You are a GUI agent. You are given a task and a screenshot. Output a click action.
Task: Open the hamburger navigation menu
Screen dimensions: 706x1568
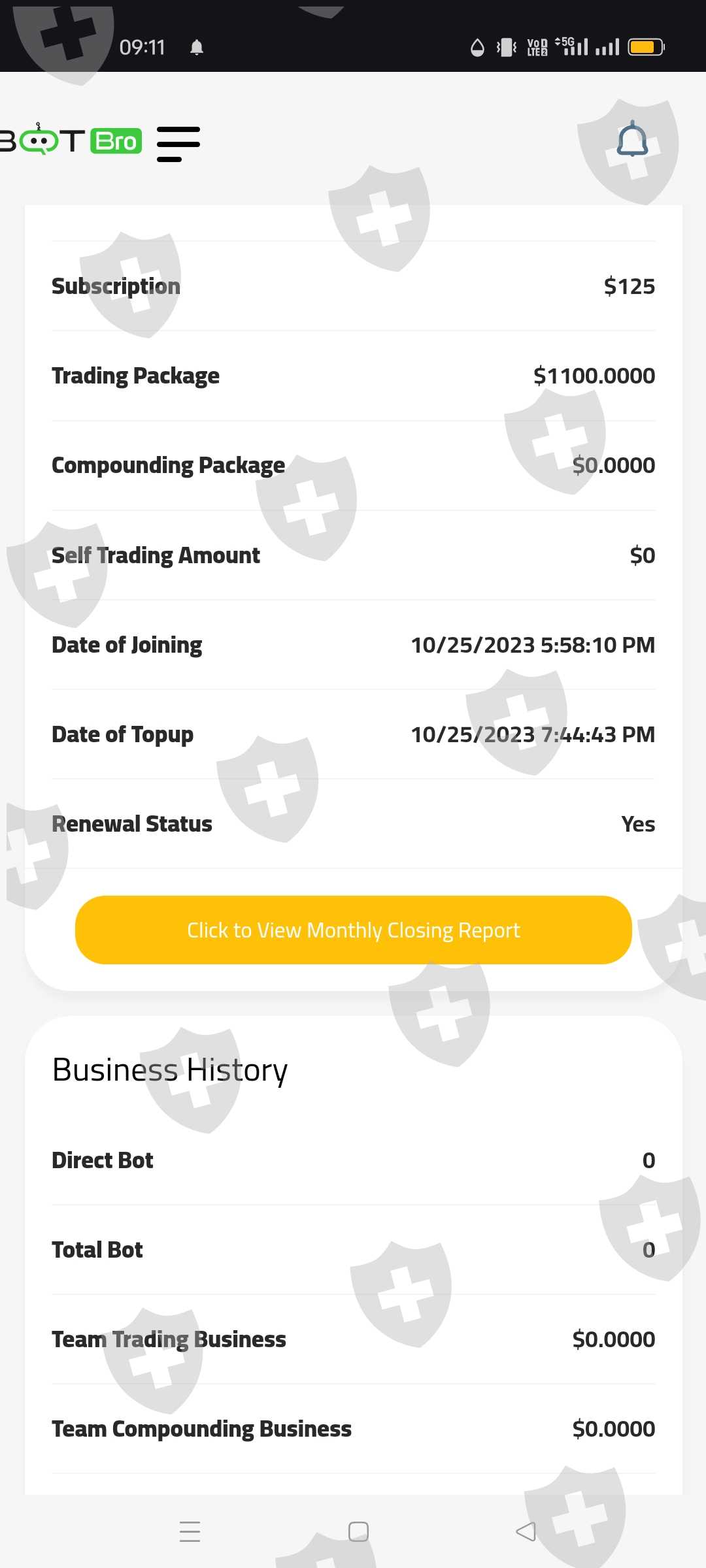coord(178,144)
